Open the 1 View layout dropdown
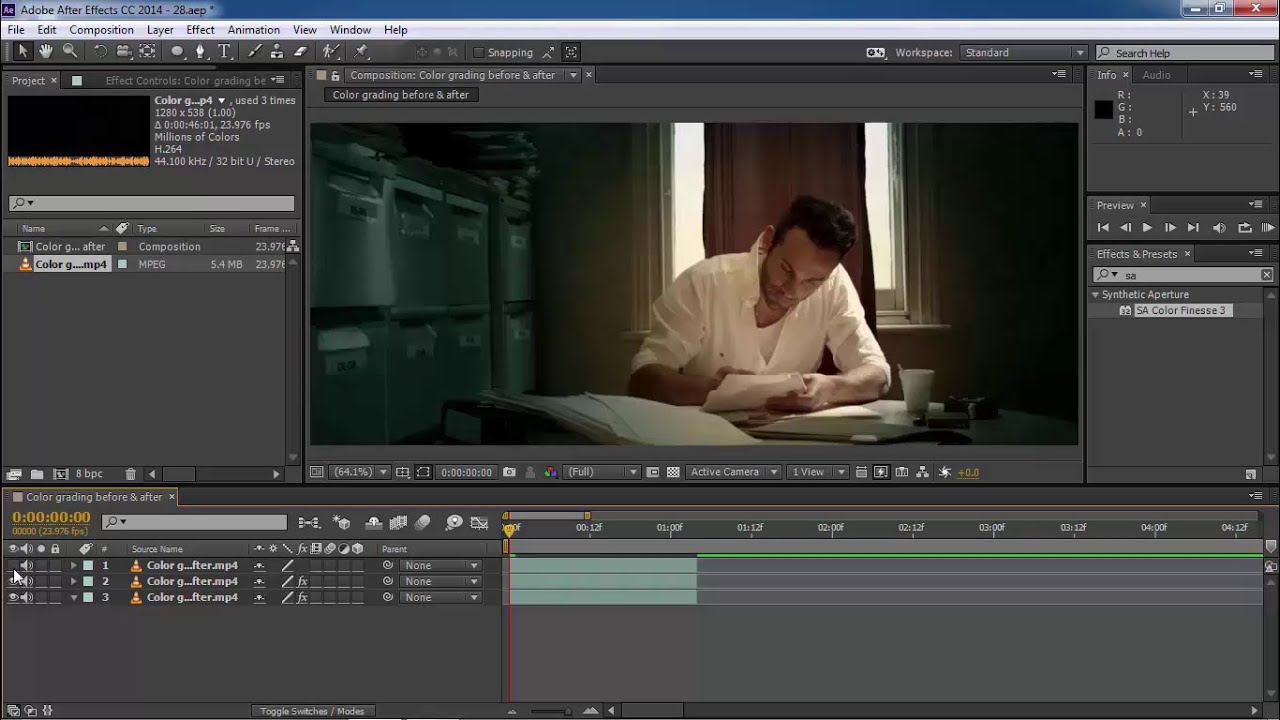The width and height of the screenshot is (1280, 720). 817,472
